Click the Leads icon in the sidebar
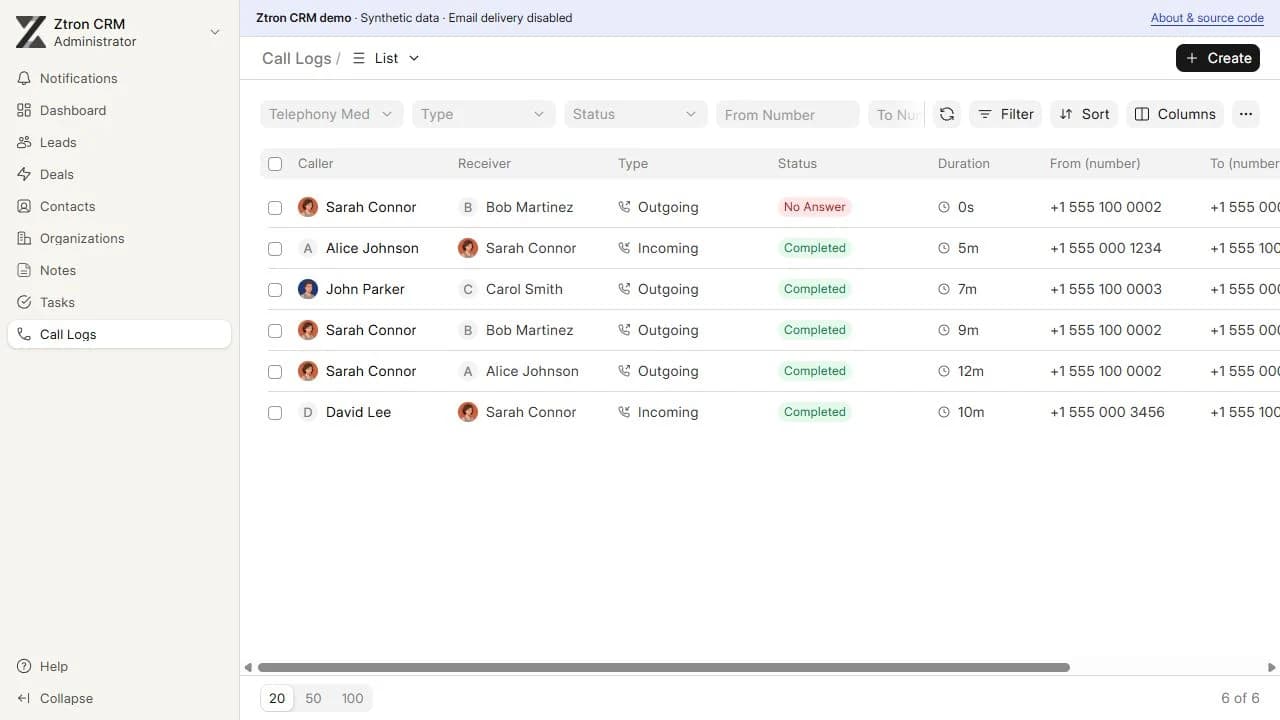Image resolution: width=1280 pixels, height=720 pixels. 24,142
